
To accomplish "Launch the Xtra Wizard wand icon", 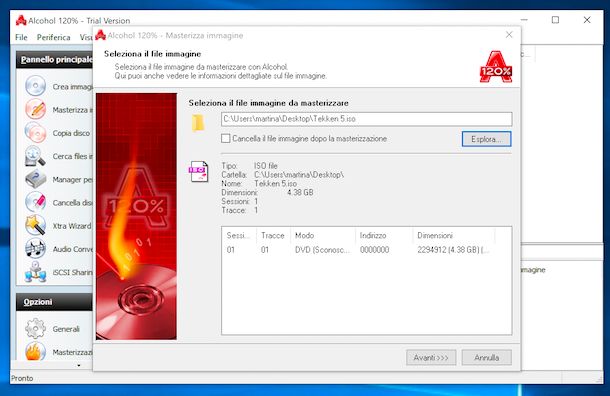I will [35, 226].
